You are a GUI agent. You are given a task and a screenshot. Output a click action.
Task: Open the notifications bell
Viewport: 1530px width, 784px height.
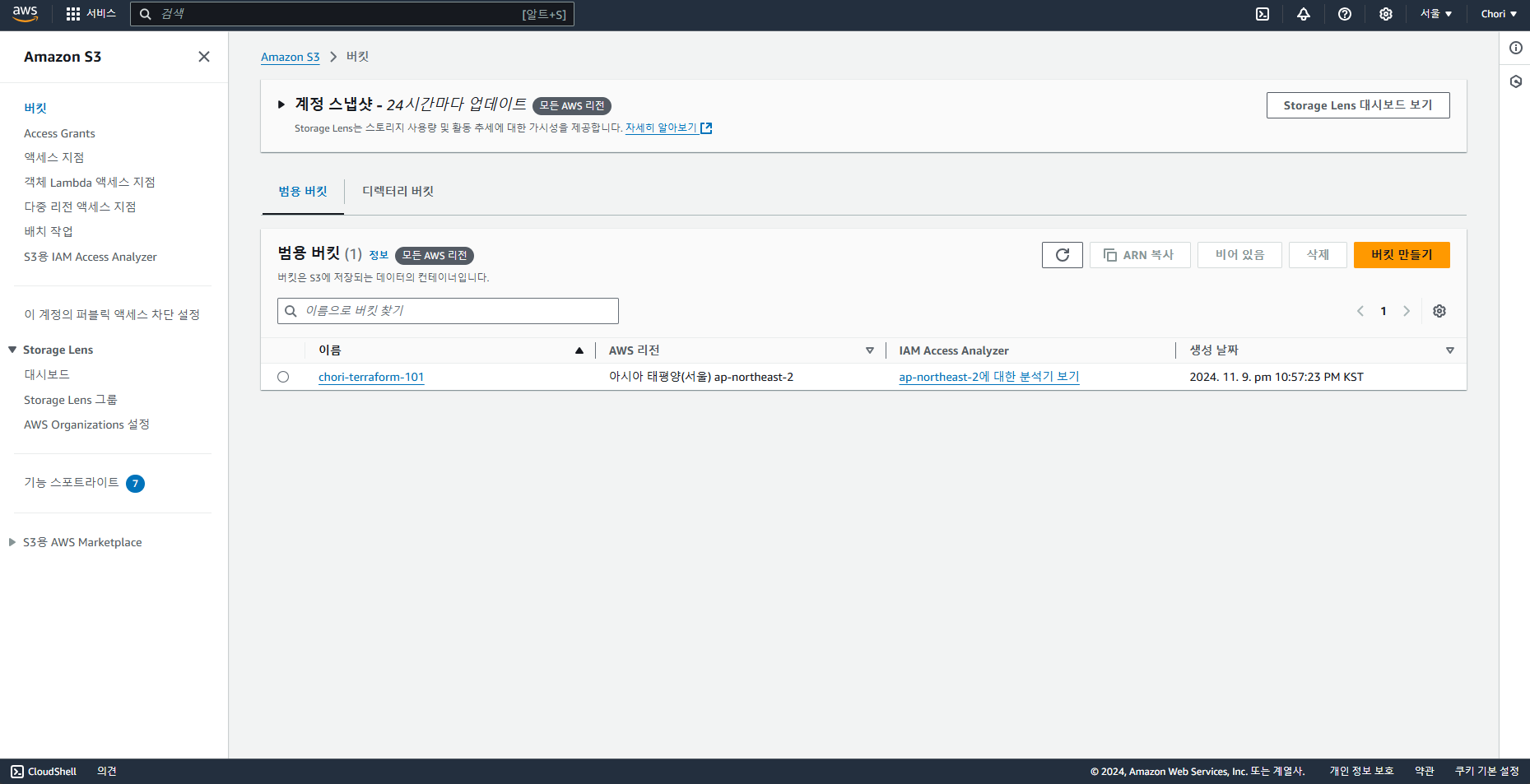coord(1304,14)
